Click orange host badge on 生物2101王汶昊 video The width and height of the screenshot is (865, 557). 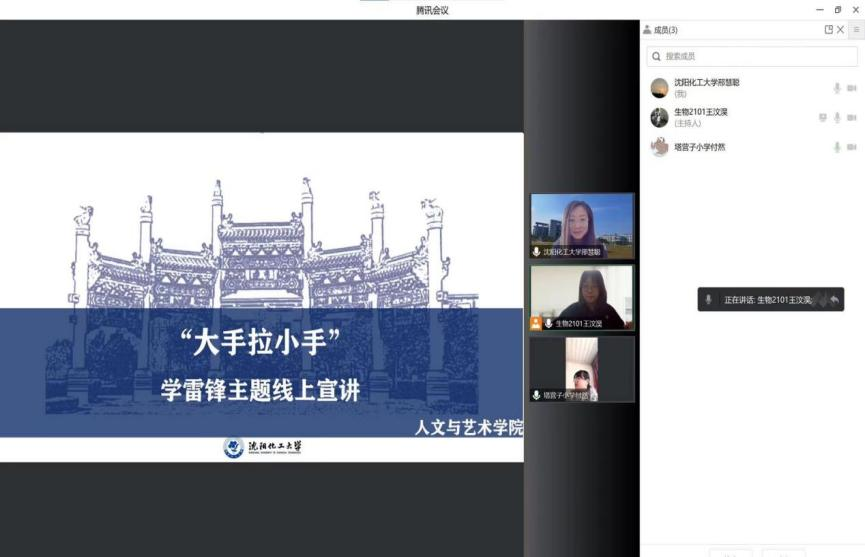pyautogui.click(x=536, y=323)
